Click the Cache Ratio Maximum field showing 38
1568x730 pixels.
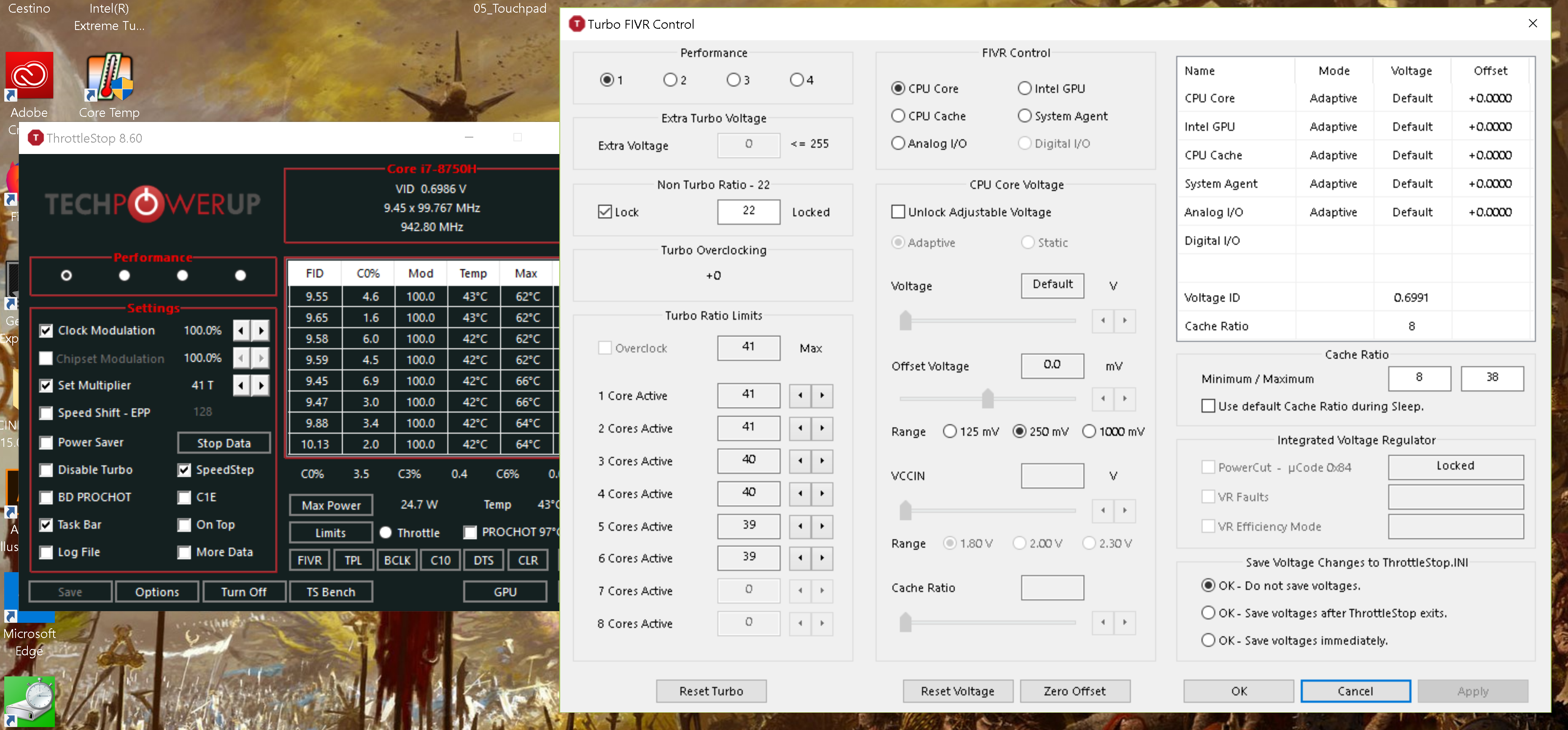click(x=1492, y=378)
